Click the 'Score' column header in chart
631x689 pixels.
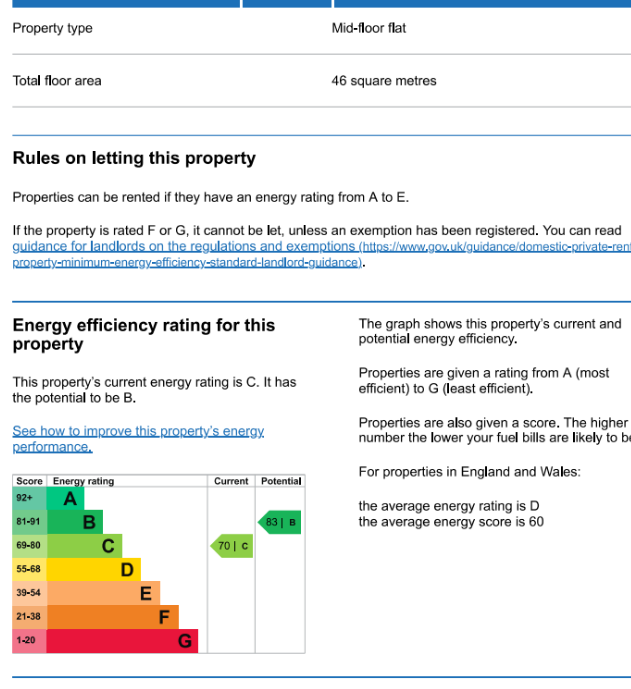click(x=29, y=481)
